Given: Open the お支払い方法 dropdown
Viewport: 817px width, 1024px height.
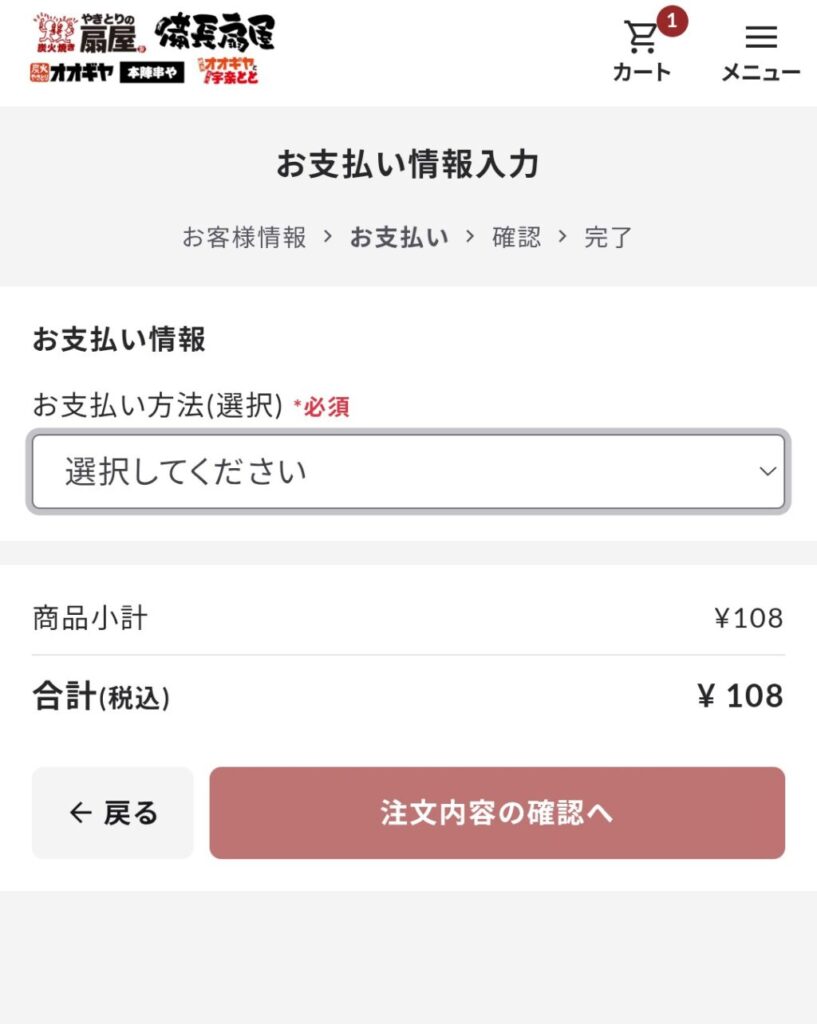Looking at the screenshot, I should point(408,472).
